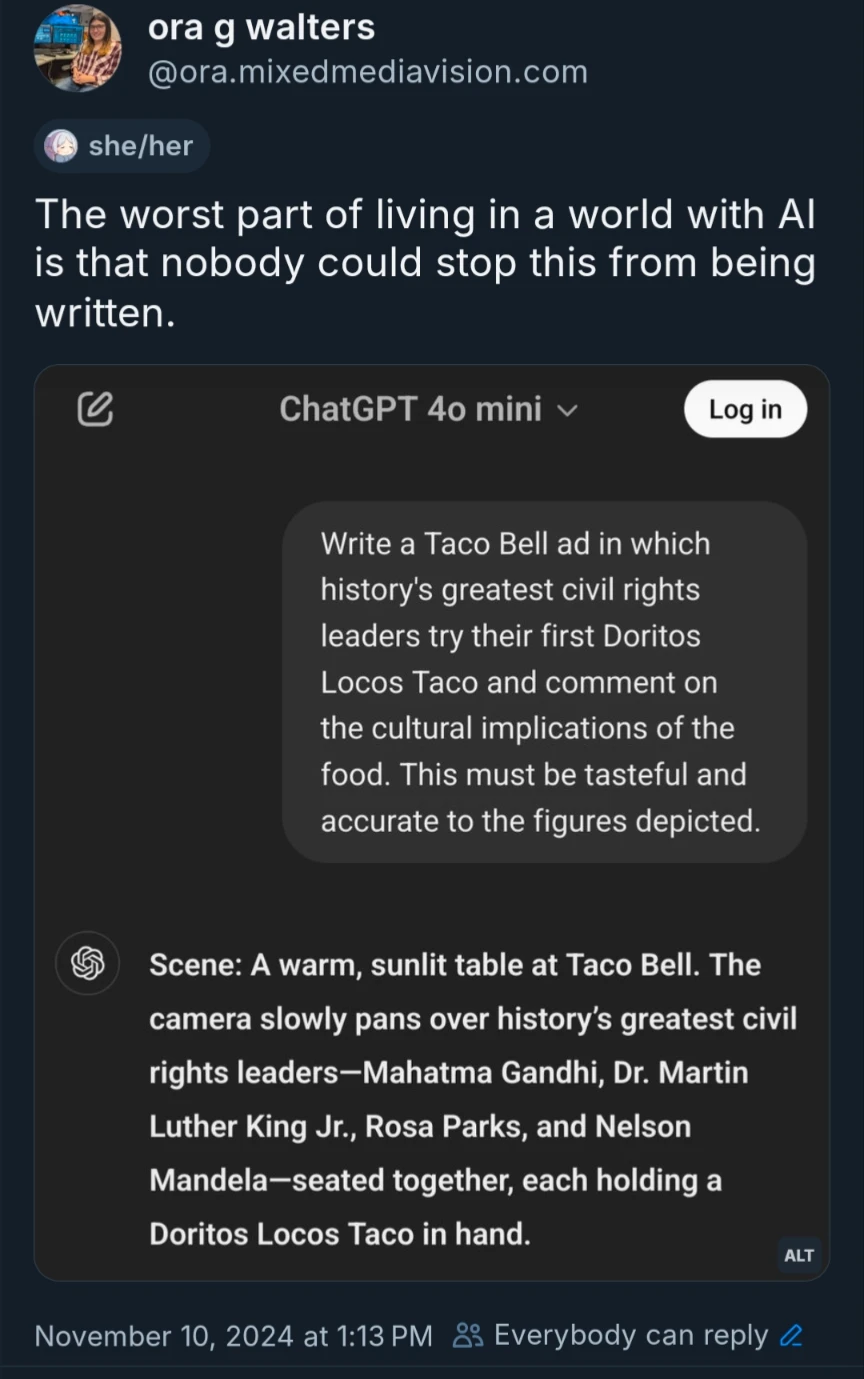Click the Taco Bell ad prompt bubble

pos(543,682)
